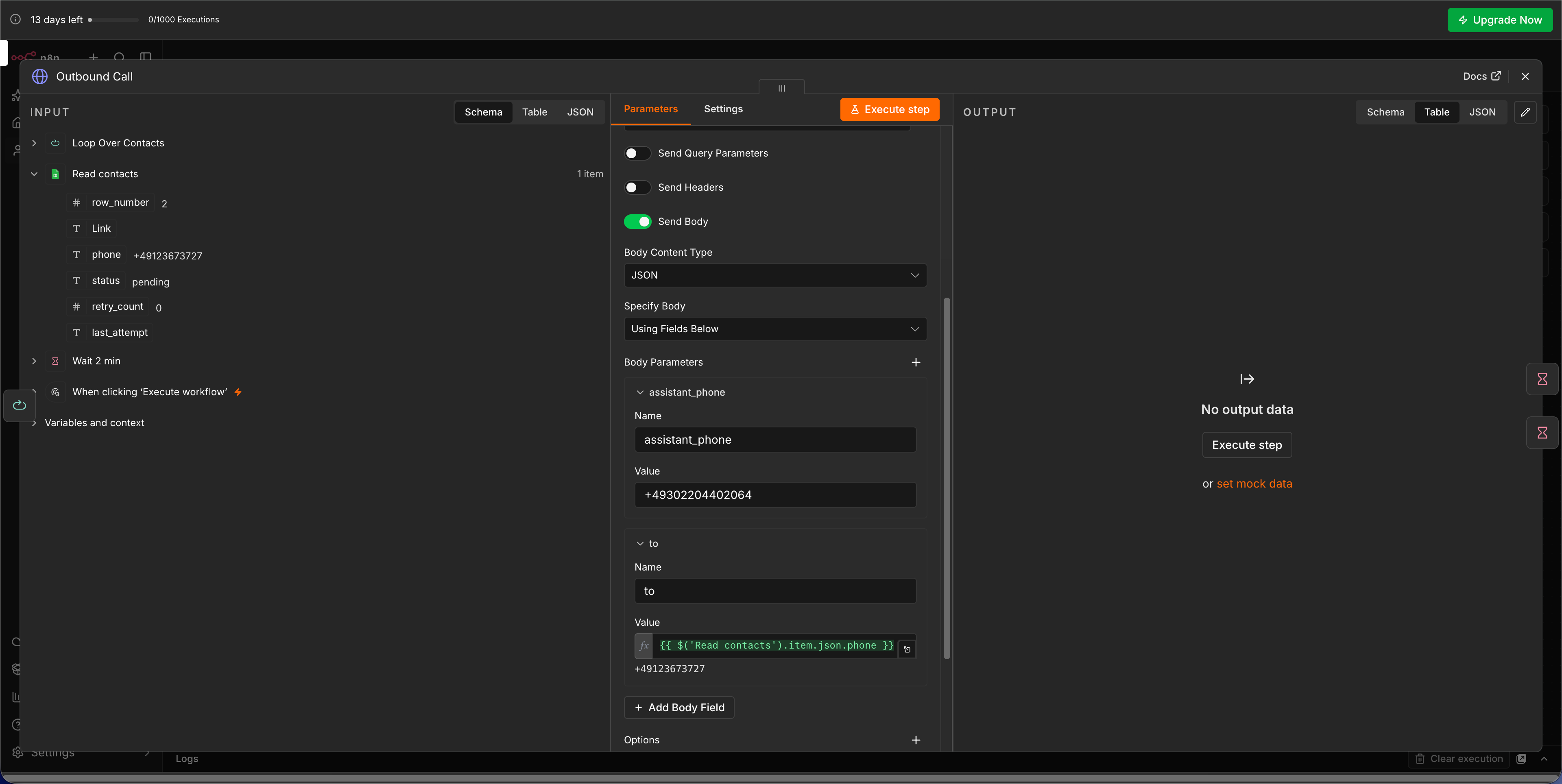The height and width of the screenshot is (784, 1562).
Task: Click the phone field text type icon
Action: (x=76, y=255)
